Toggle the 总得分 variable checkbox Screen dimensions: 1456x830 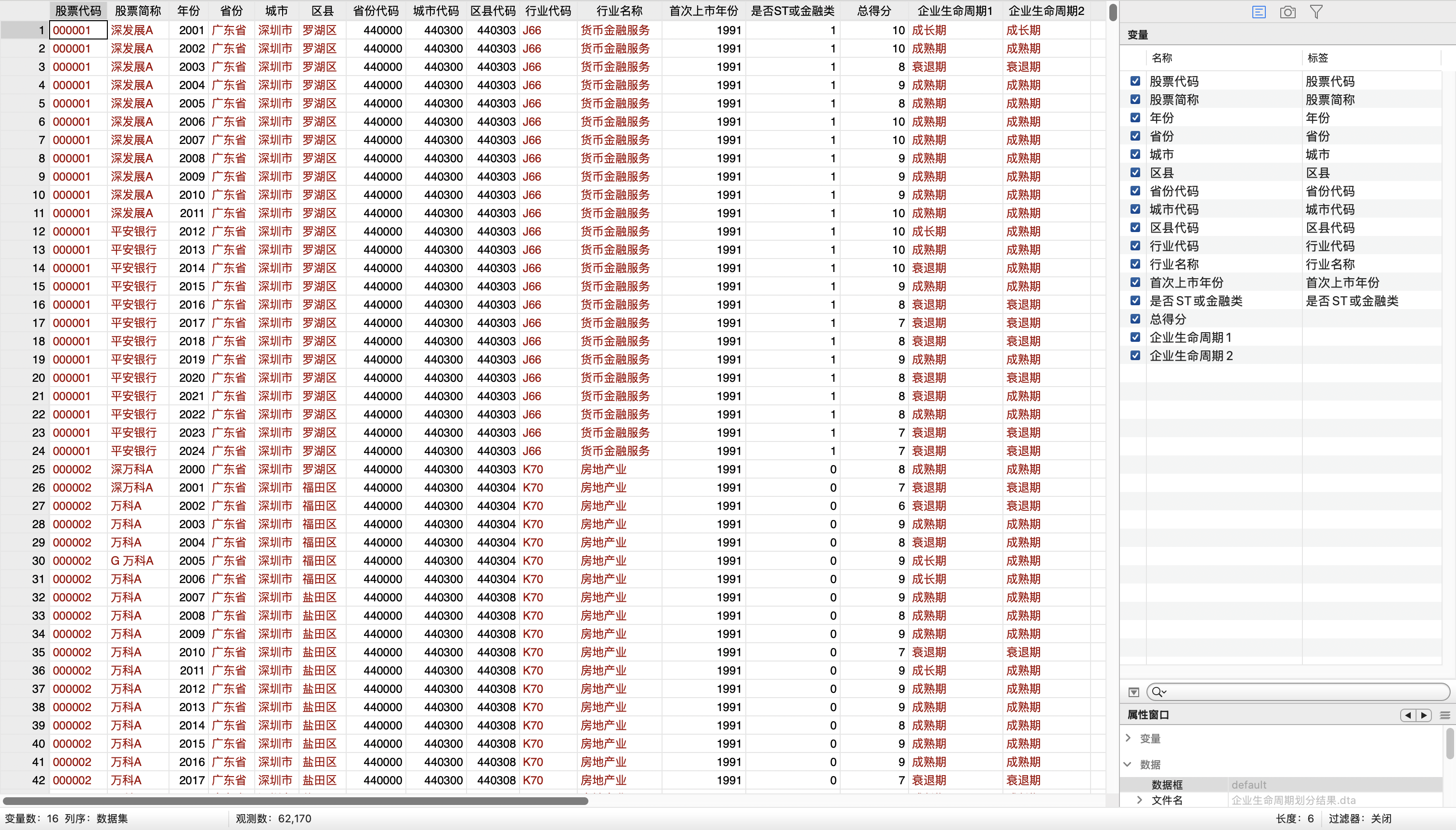pyautogui.click(x=1135, y=319)
